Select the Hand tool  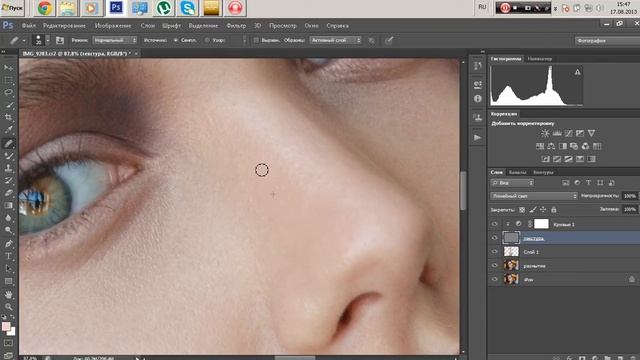pos(8,294)
